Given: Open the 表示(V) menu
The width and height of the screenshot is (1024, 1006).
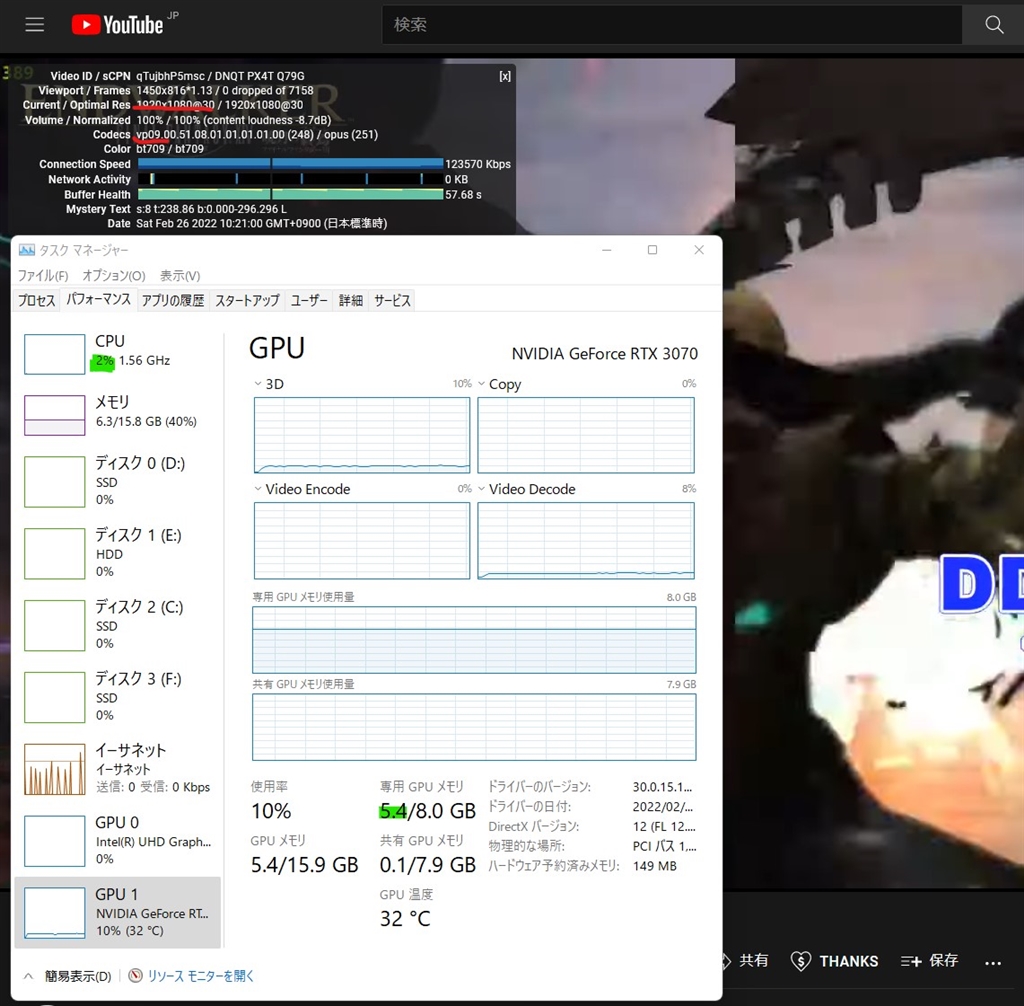Looking at the screenshot, I should (x=180, y=276).
